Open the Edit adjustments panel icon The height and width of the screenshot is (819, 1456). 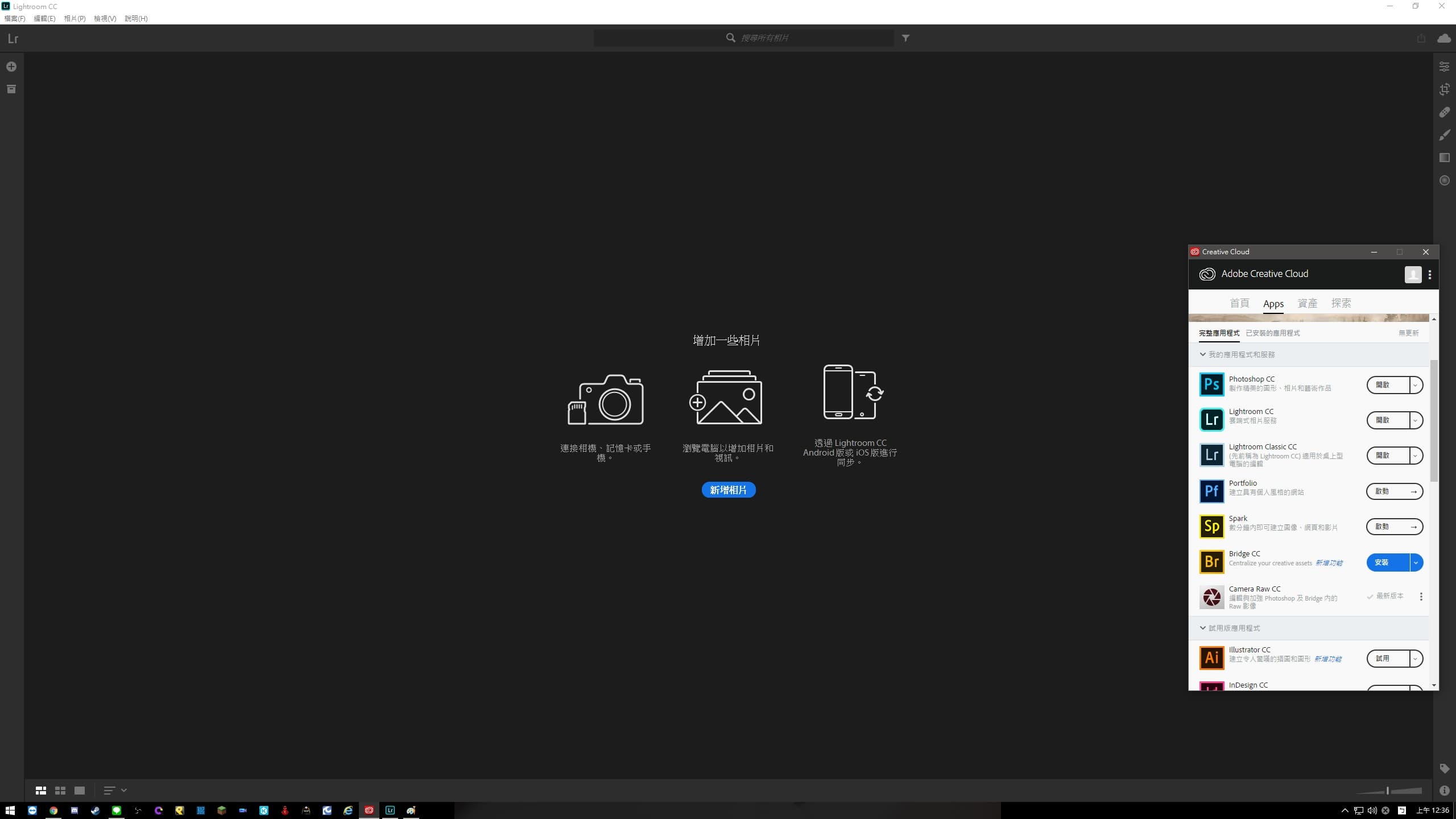pos(1444,67)
